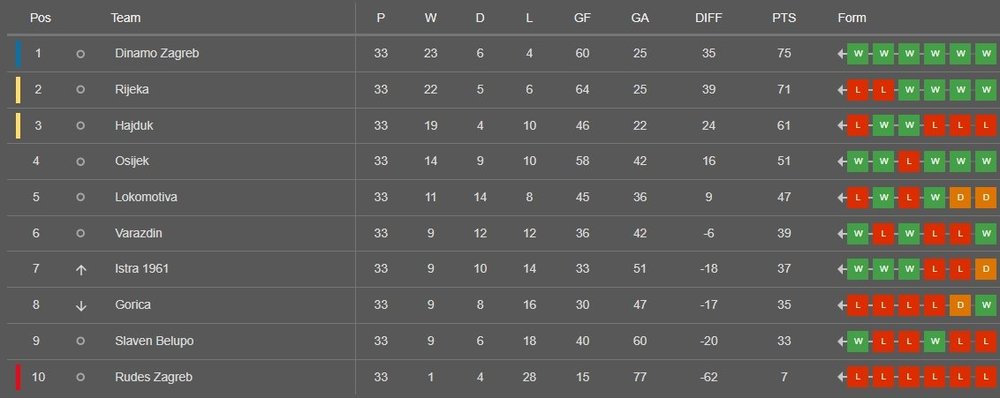Click Gorica's orange D form badge
The height and width of the screenshot is (398, 1000).
point(960,306)
